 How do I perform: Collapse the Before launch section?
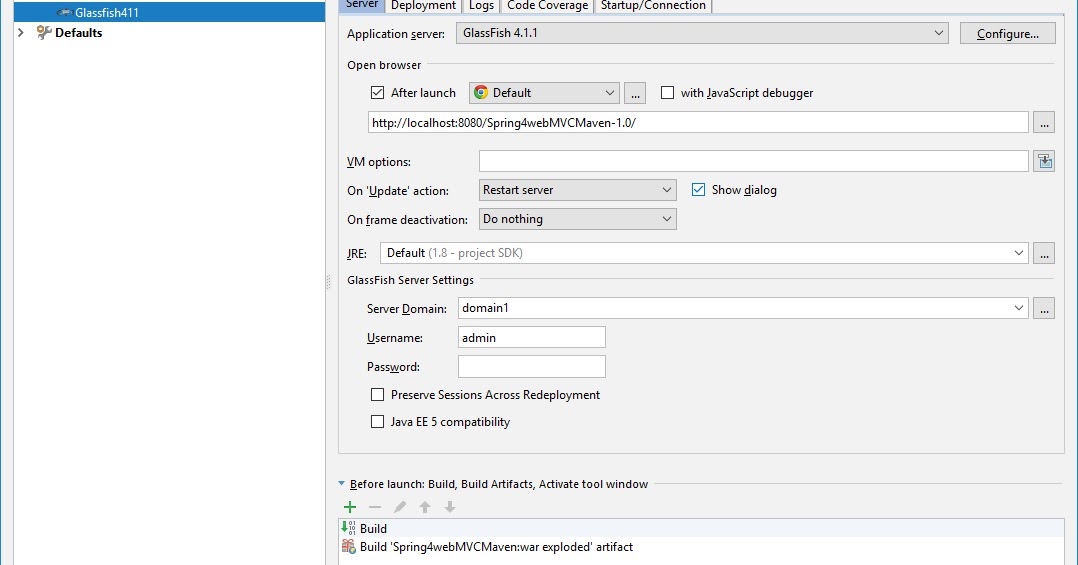(x=342, y=484)
